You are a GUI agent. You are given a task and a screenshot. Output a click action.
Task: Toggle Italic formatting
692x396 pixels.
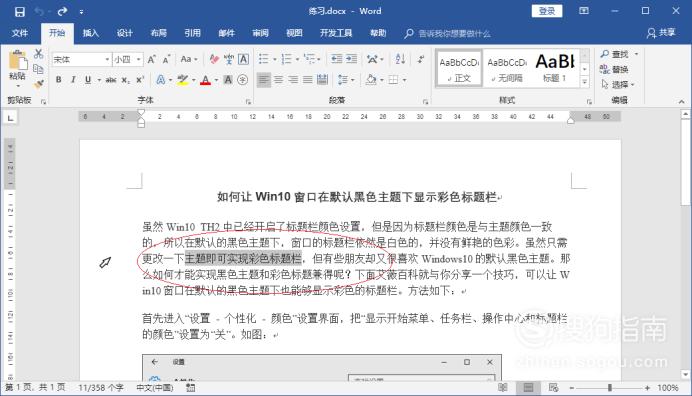point(73,80)
